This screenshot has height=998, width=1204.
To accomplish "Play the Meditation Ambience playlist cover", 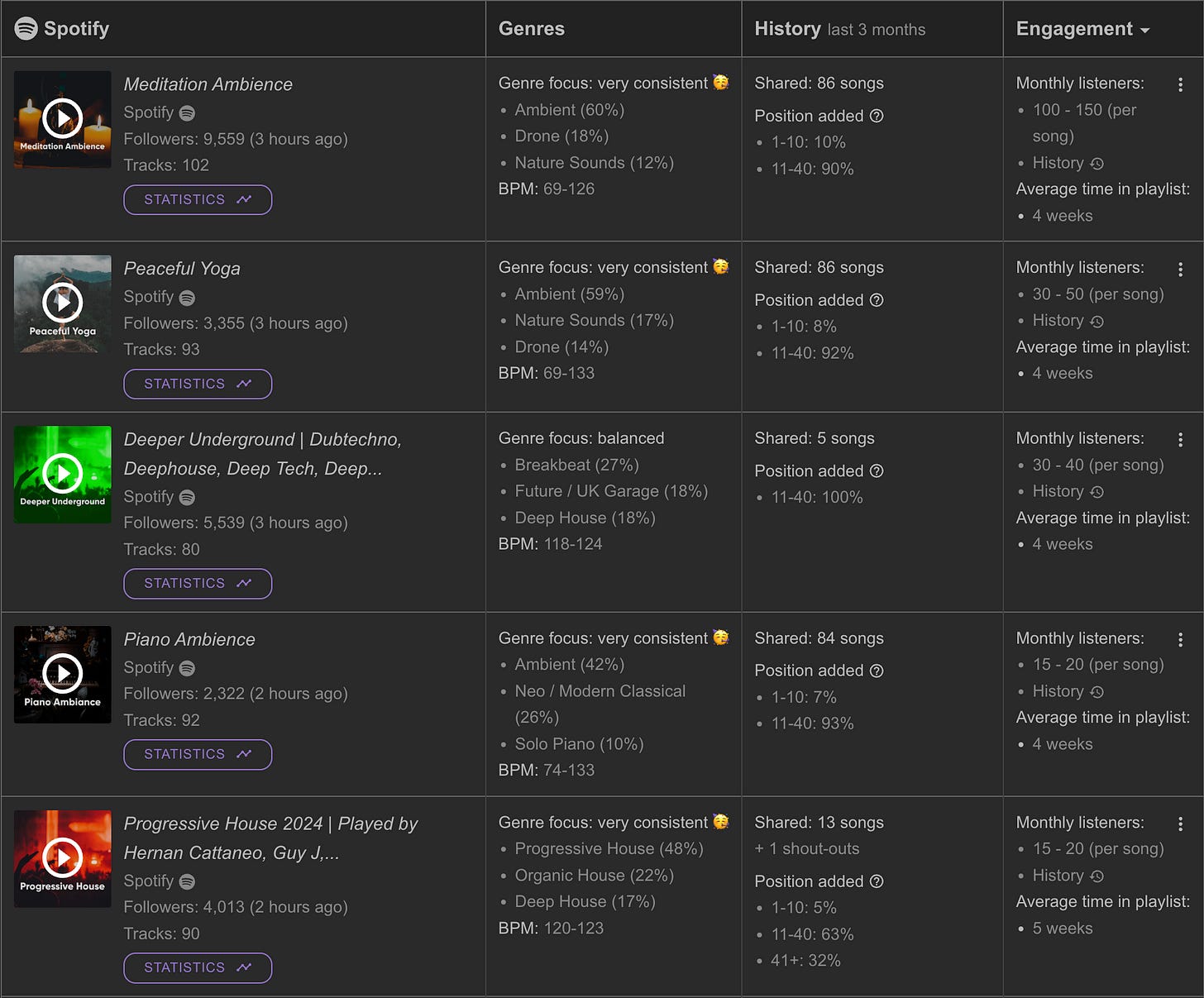I will [x=63, y=118].
